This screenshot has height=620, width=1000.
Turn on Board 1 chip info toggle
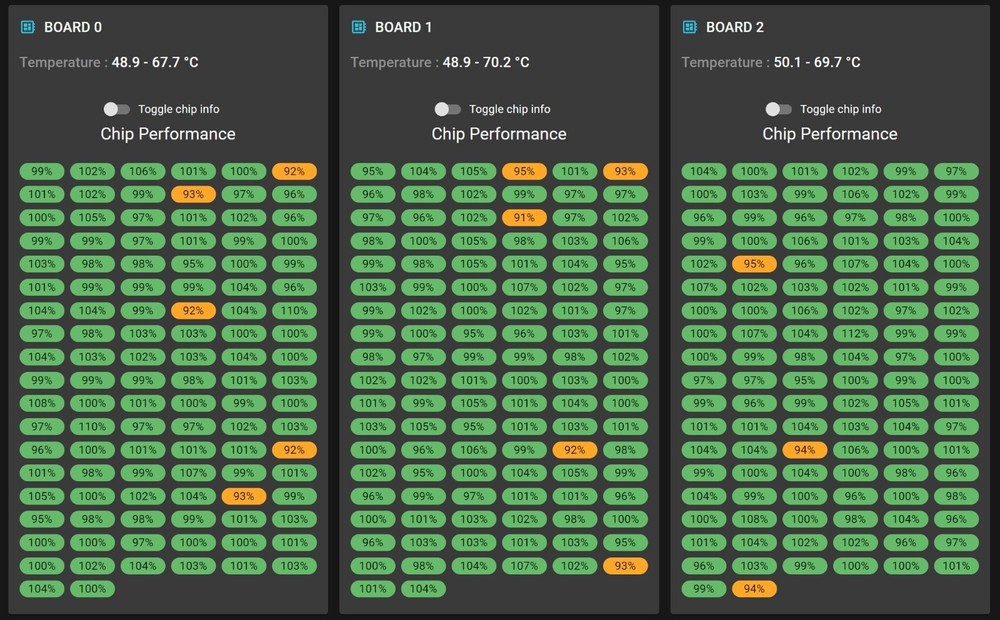tap(447, 109)
